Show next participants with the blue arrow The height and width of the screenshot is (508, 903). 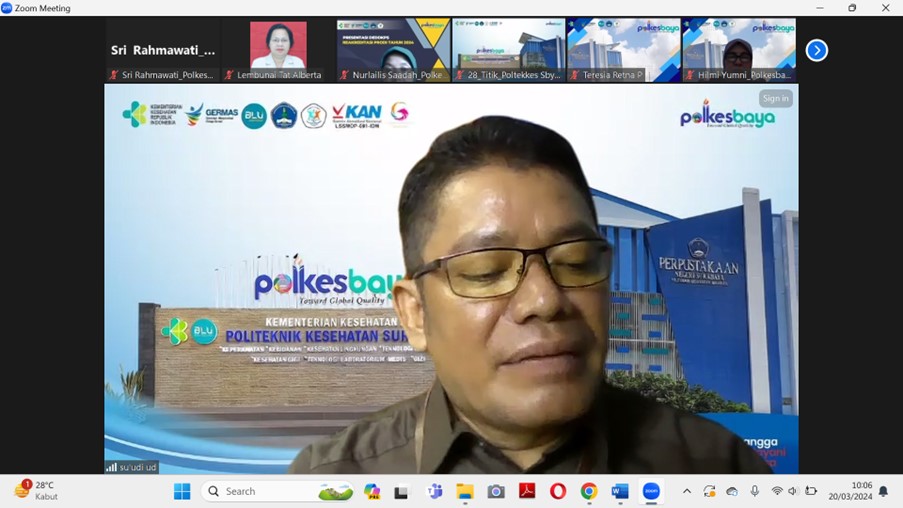pos(816,50)
